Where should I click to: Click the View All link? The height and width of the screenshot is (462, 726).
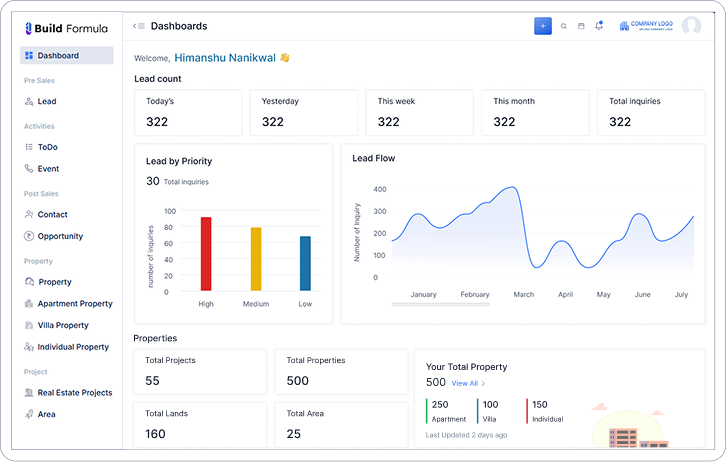(x=467, y=383)
